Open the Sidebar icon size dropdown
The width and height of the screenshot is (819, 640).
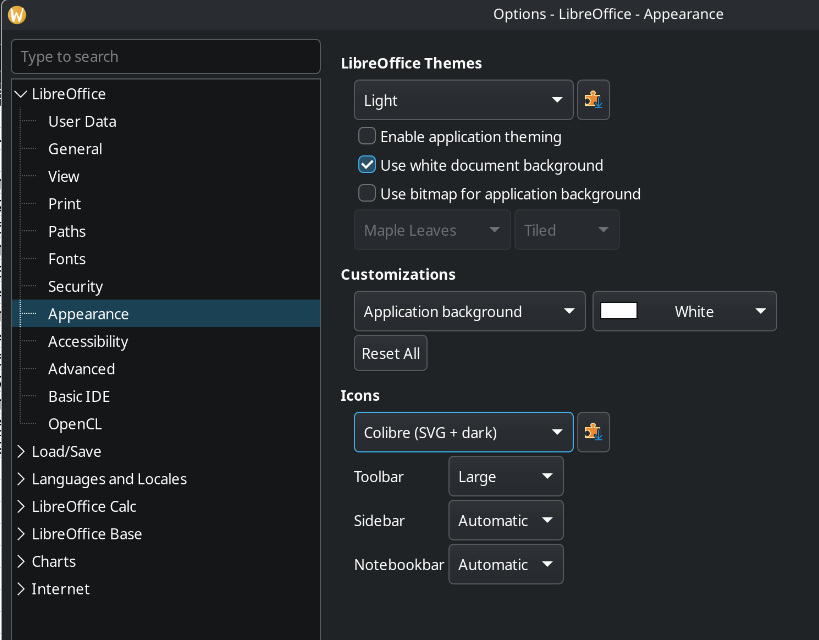(x=506, y=520)
